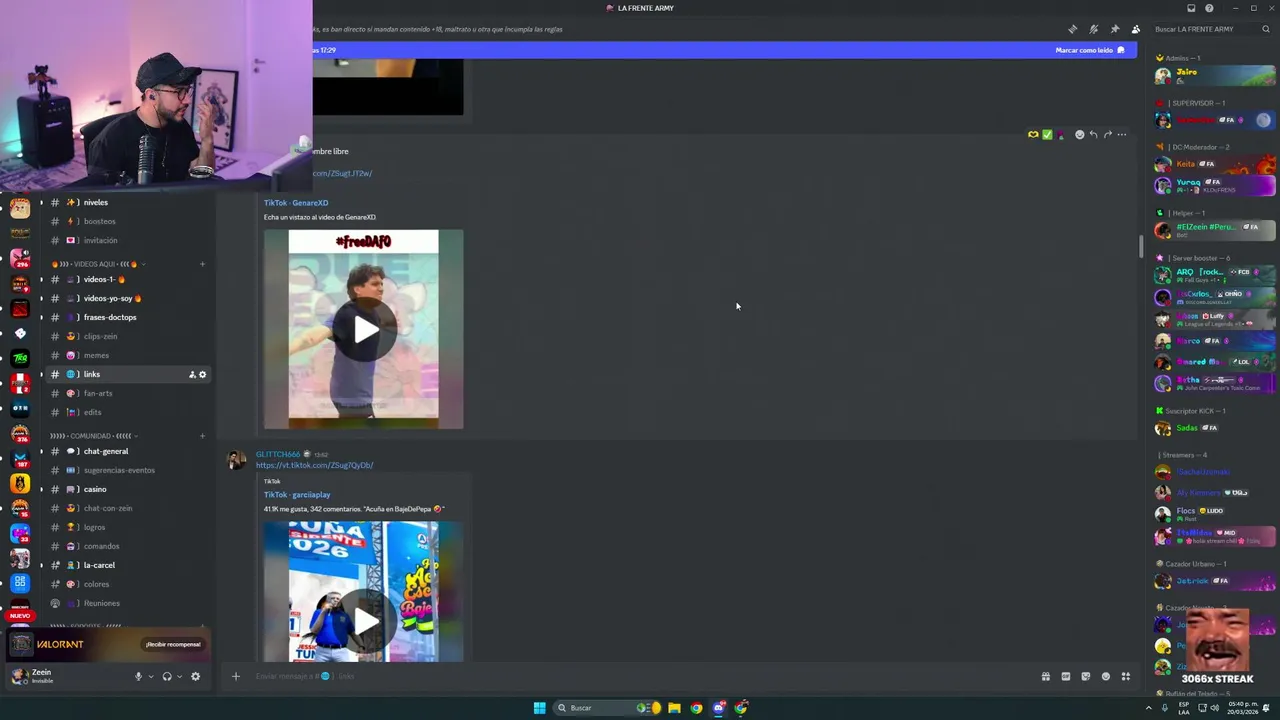The width and height of the screenshot is (1280, 720).
Task: Open the boosteos channel
Action: (x=128, y=221)
